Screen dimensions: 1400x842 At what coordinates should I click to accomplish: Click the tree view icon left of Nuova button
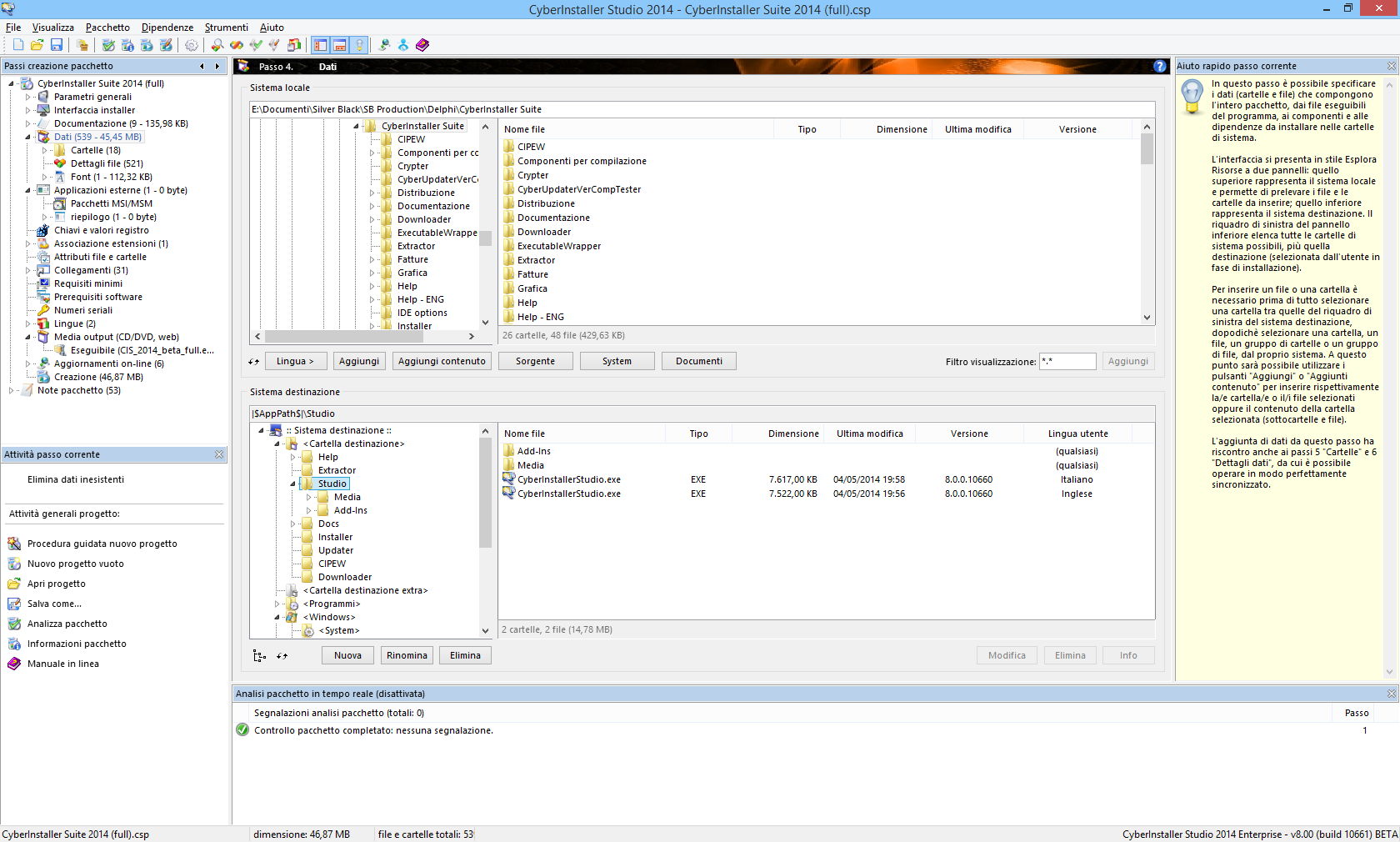click(259, 656)
